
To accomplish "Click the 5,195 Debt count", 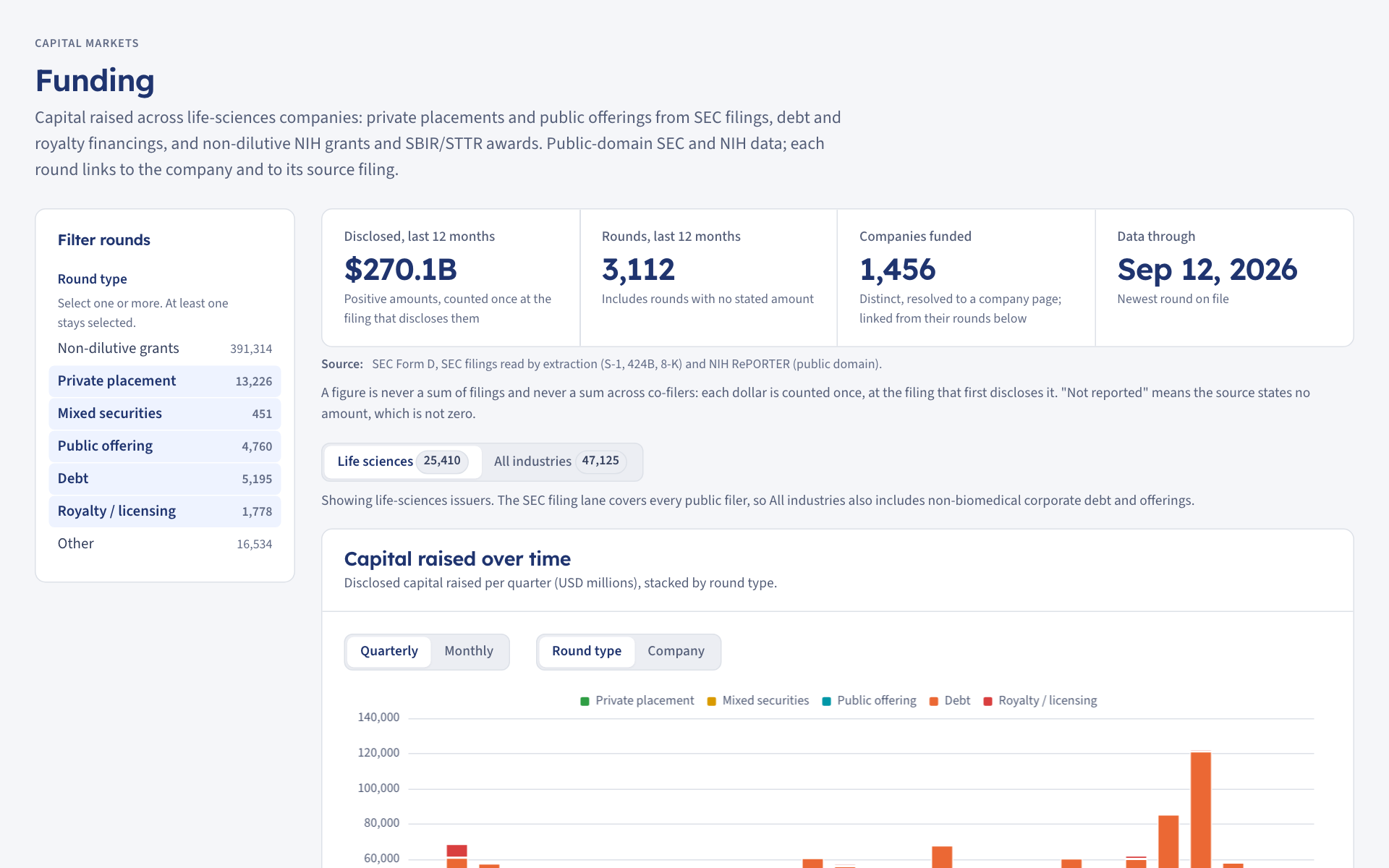I will point(257,480).
